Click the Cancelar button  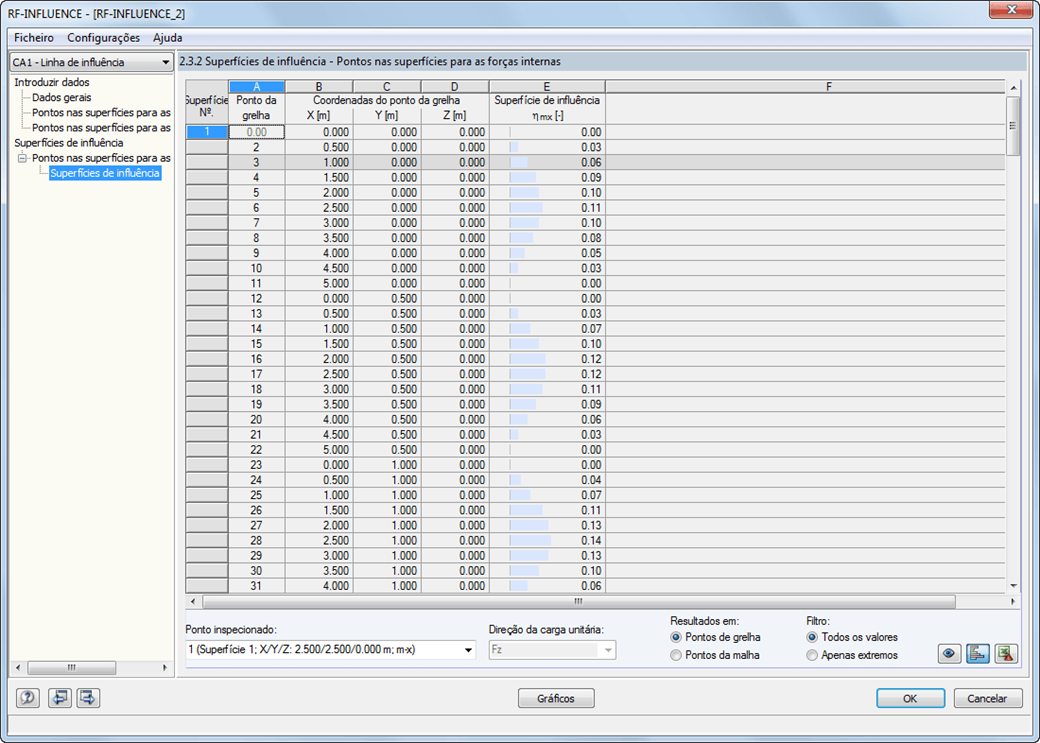click(987, 698)
